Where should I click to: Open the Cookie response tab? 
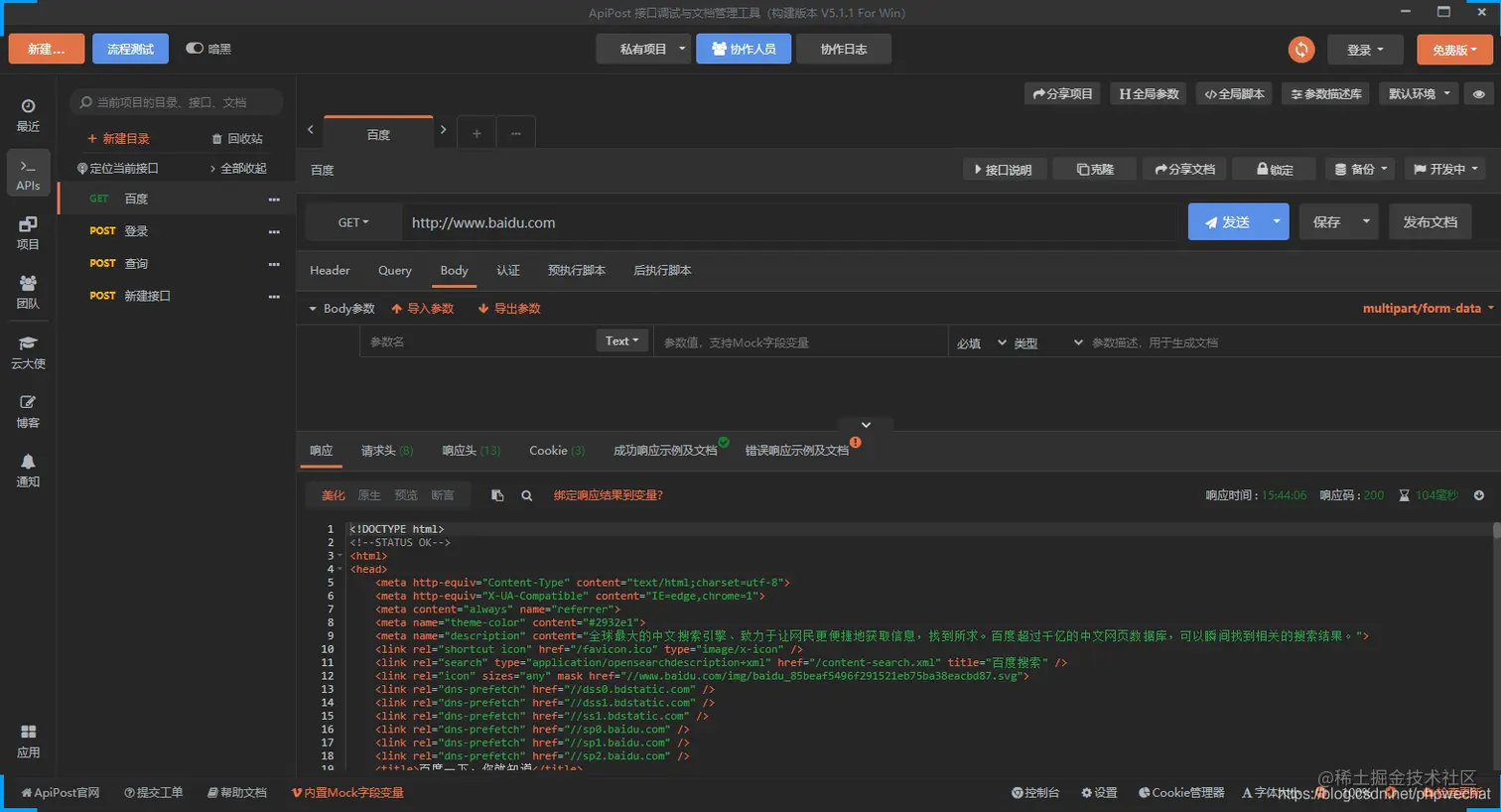click(557, 451)
